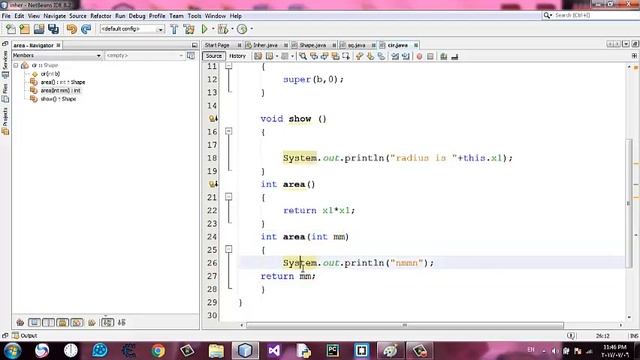The height and width of the screenshot is (360, 640).
Task: Collapse the code fold at line 11
Action: pyautogui.click(x=229, y=66)
